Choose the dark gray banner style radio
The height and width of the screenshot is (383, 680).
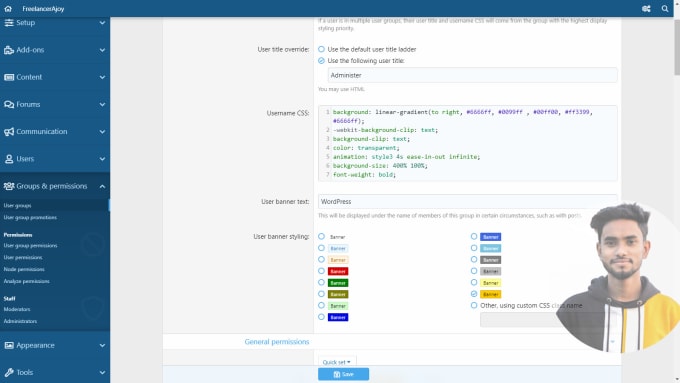pyautogui.click(x=474, y=259)
